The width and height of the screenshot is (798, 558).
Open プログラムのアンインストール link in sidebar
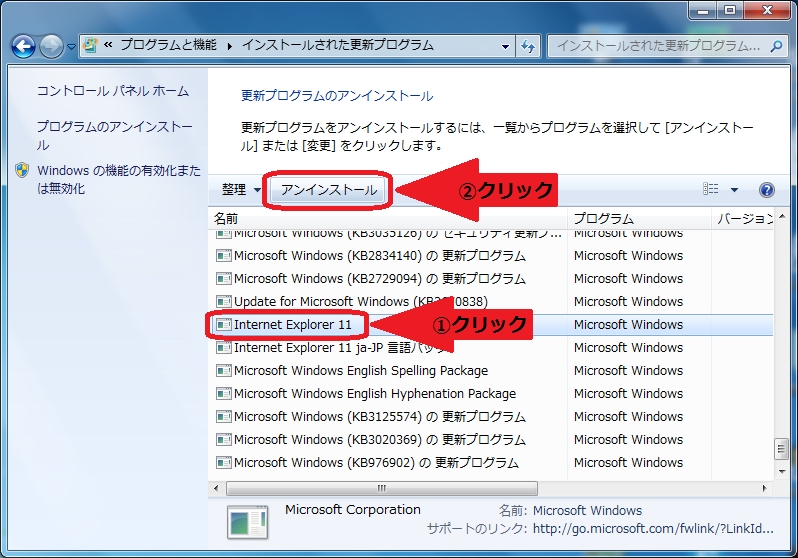point(115,135)
